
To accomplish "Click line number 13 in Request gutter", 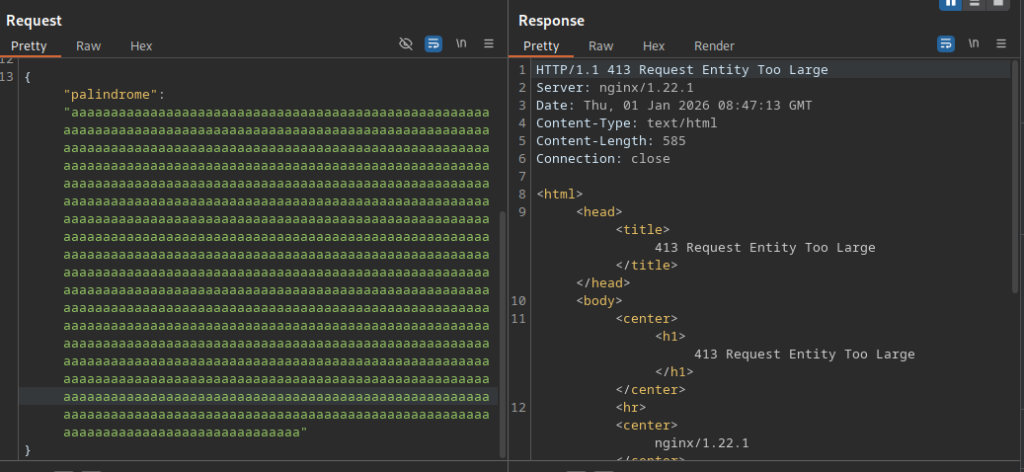I will [x=7, y=77].
